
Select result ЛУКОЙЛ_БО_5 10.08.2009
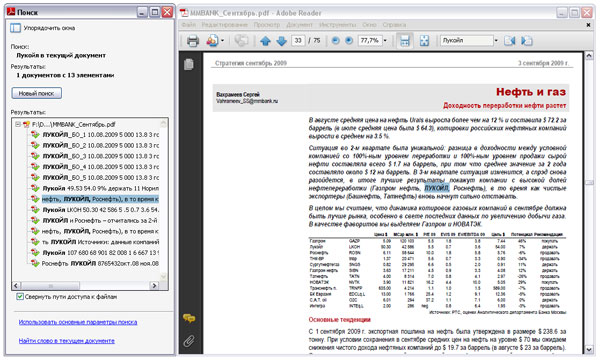[100, 178]
